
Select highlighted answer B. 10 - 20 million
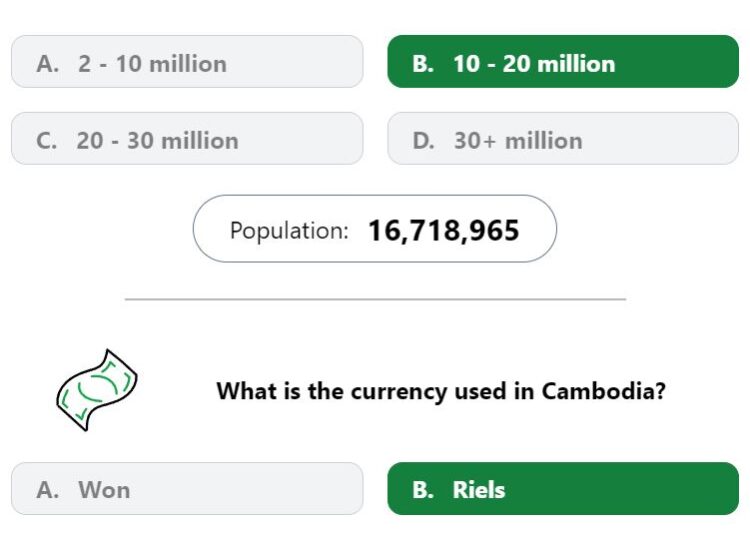(x=563, y=61)
